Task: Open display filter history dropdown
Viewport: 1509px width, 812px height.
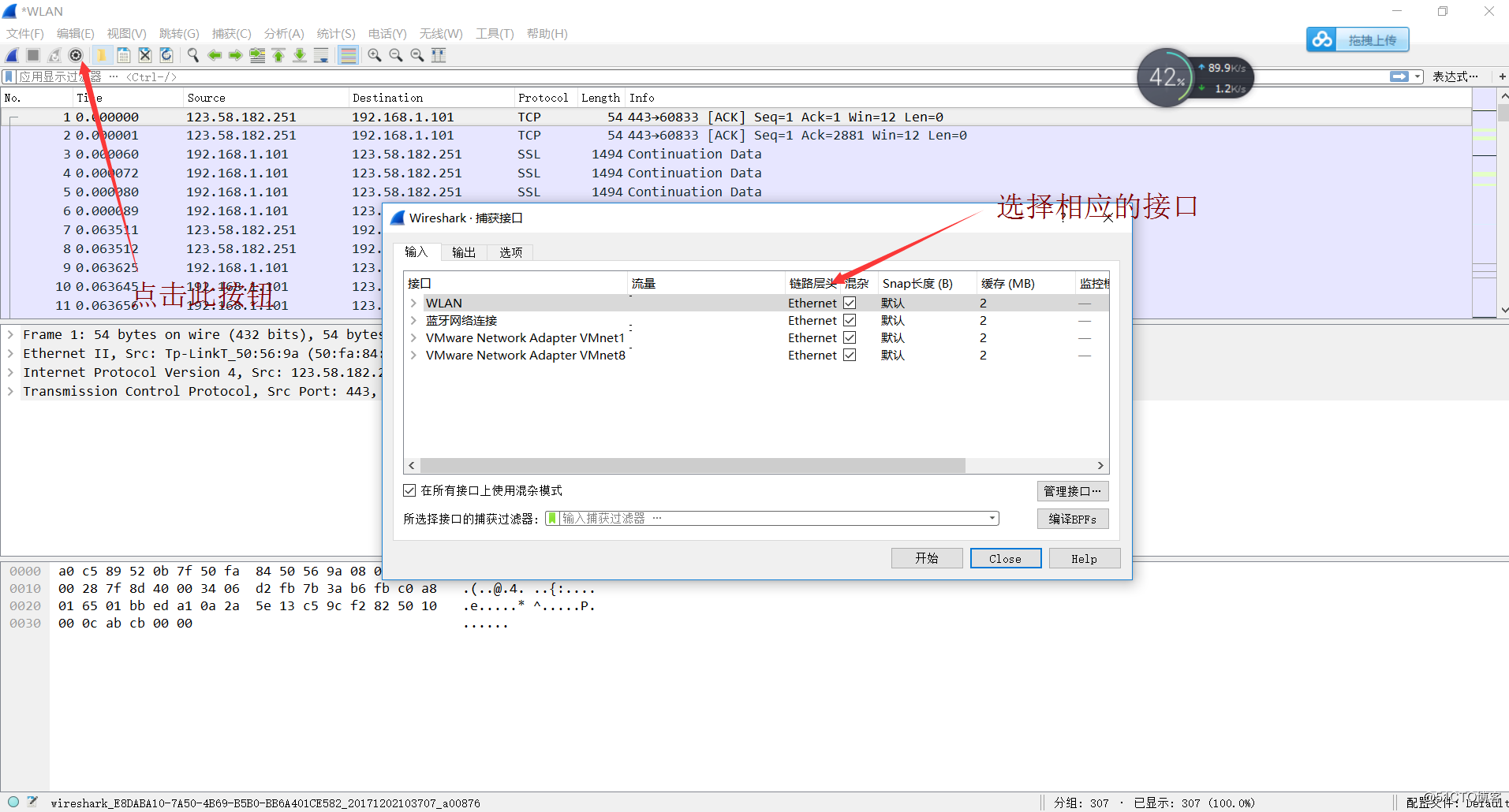Action: [1418, 76]
